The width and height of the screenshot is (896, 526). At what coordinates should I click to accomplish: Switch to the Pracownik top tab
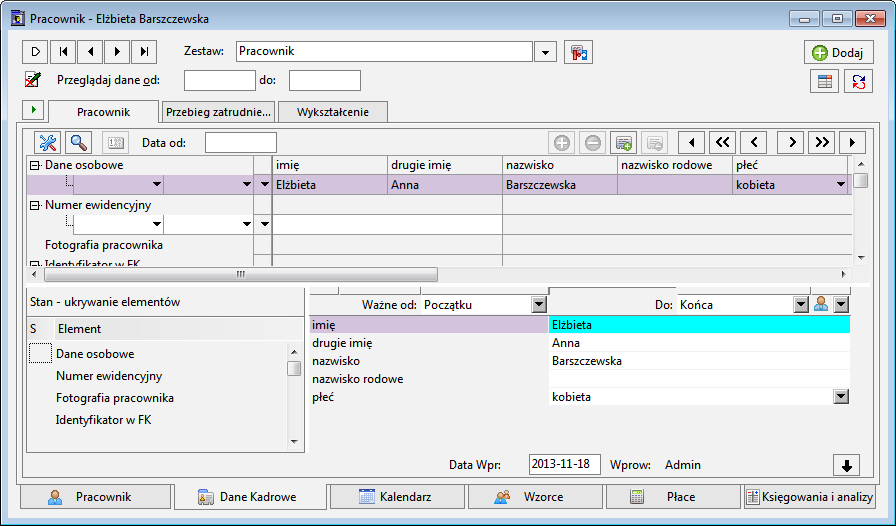tap(103, 112)
